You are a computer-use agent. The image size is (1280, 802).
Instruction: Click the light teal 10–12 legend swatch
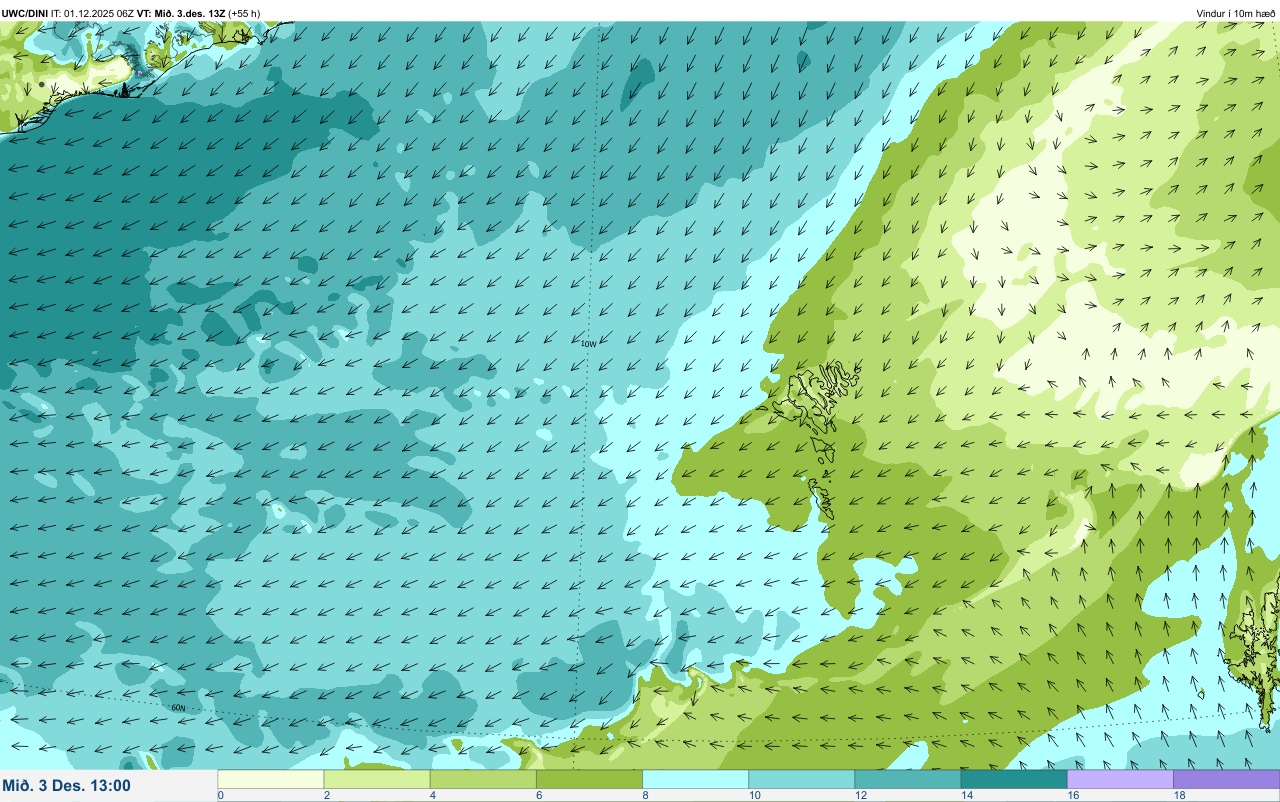pyautogui.click(x=801, y=779)
